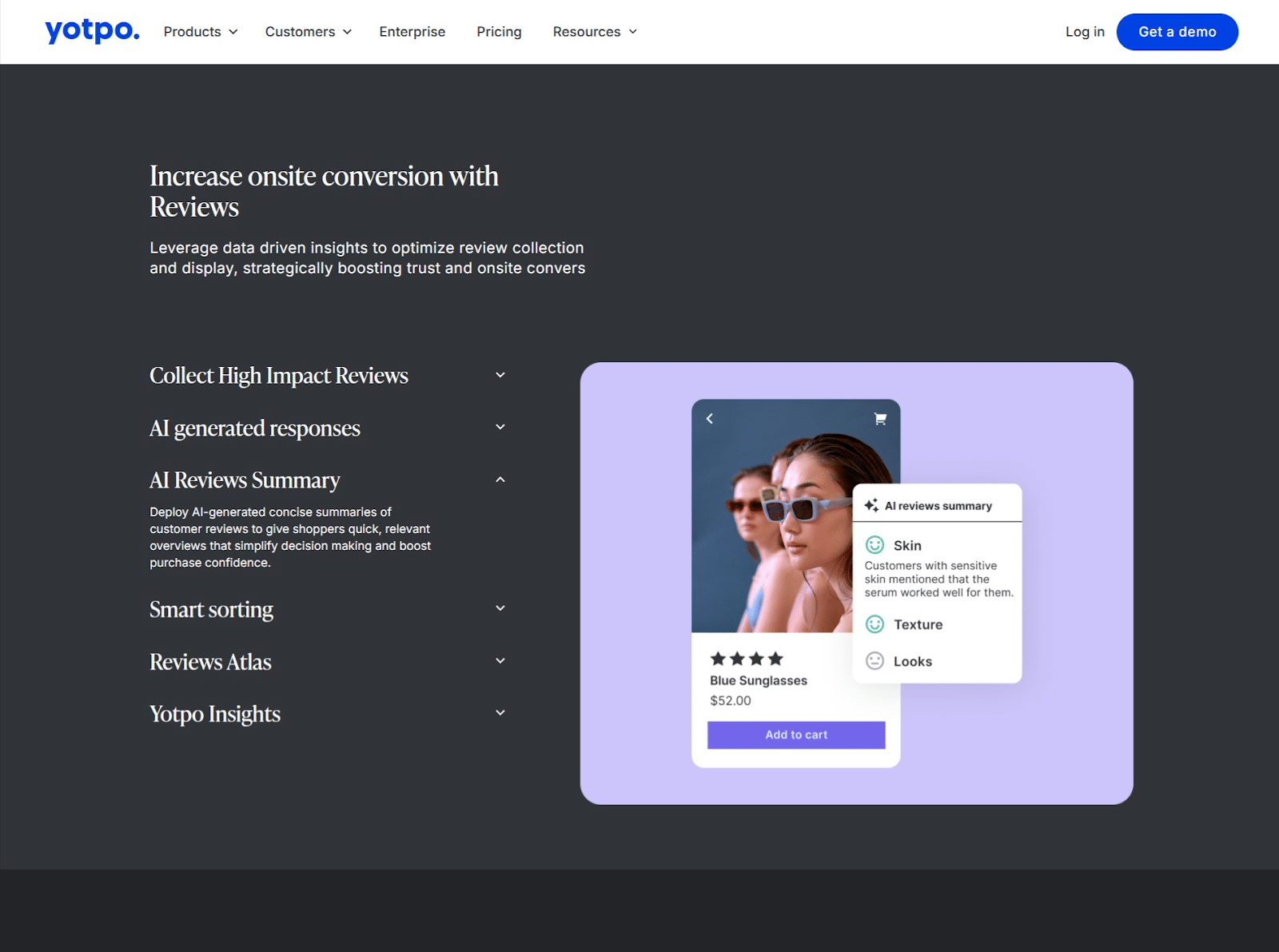1279x952 pixels.
Task: Click the smiley face icon next to Skin
Action: (x=875, y=545)
